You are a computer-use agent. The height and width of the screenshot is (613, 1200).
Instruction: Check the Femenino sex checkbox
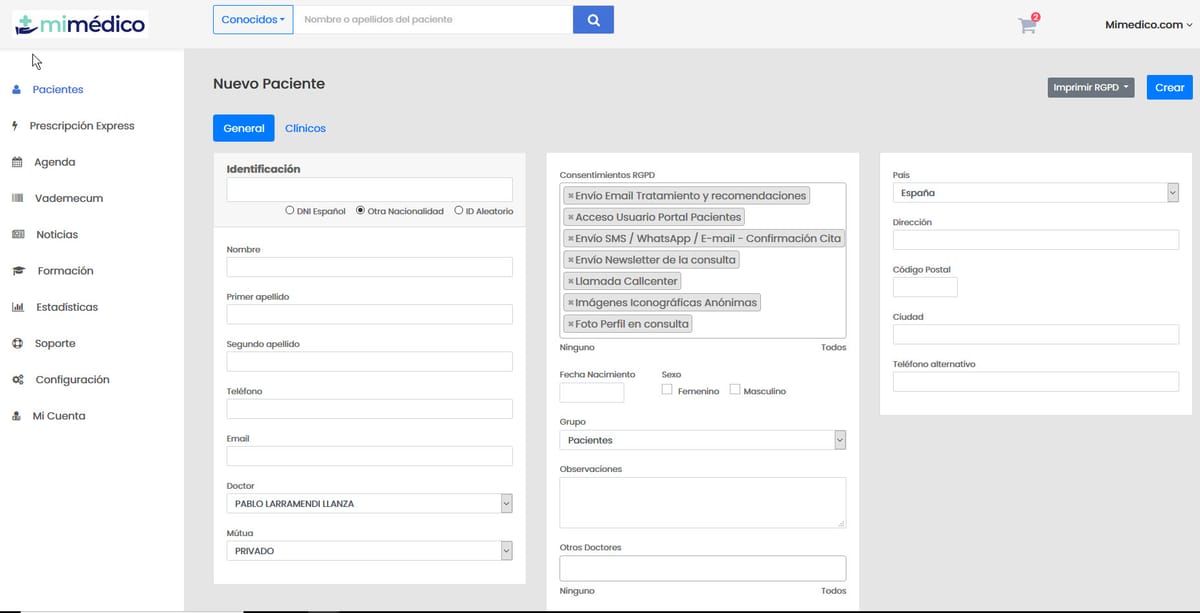[667, 390]
